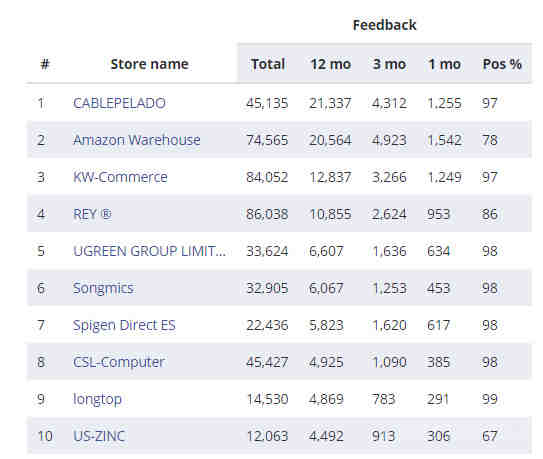Click the Feedback group heading
Viewport: 543px width, 459px height.
coord(384,25)
